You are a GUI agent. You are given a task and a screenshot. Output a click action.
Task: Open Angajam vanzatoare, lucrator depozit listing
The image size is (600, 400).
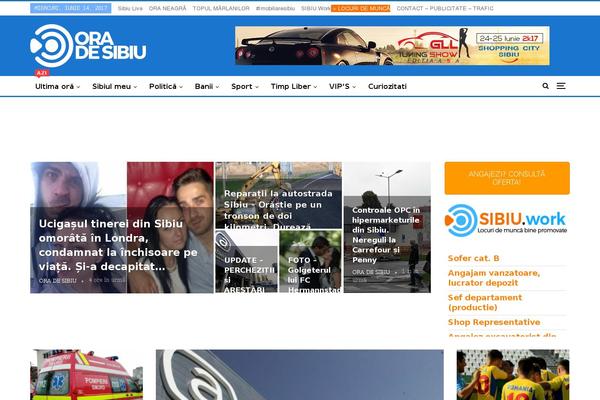494,278
